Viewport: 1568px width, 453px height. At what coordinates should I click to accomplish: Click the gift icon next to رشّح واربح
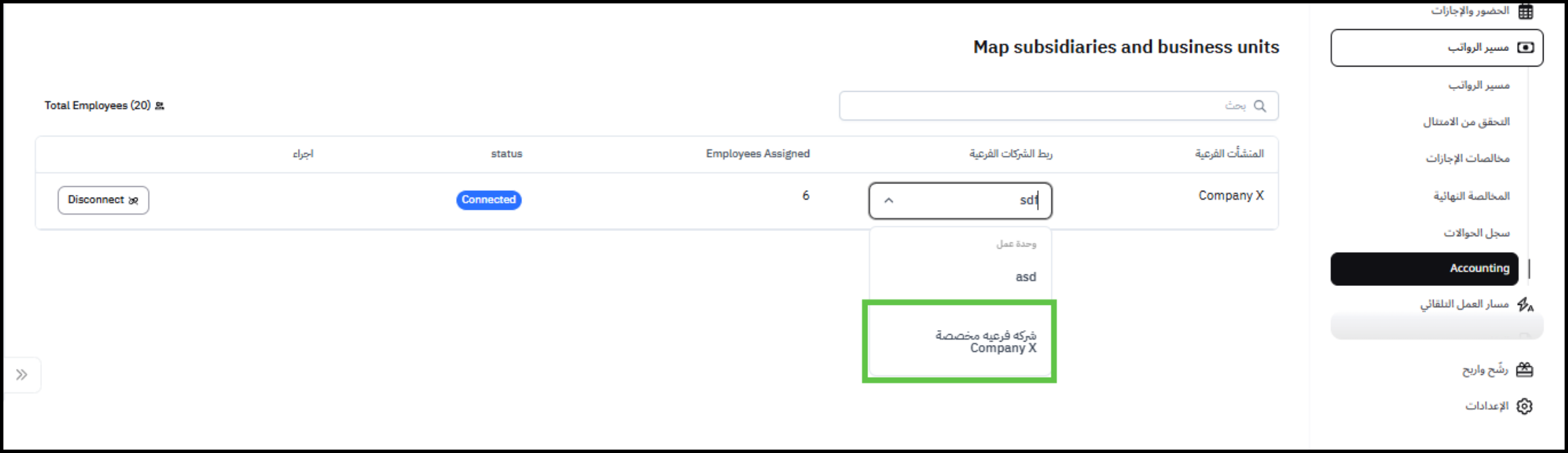pos(1525,369)
